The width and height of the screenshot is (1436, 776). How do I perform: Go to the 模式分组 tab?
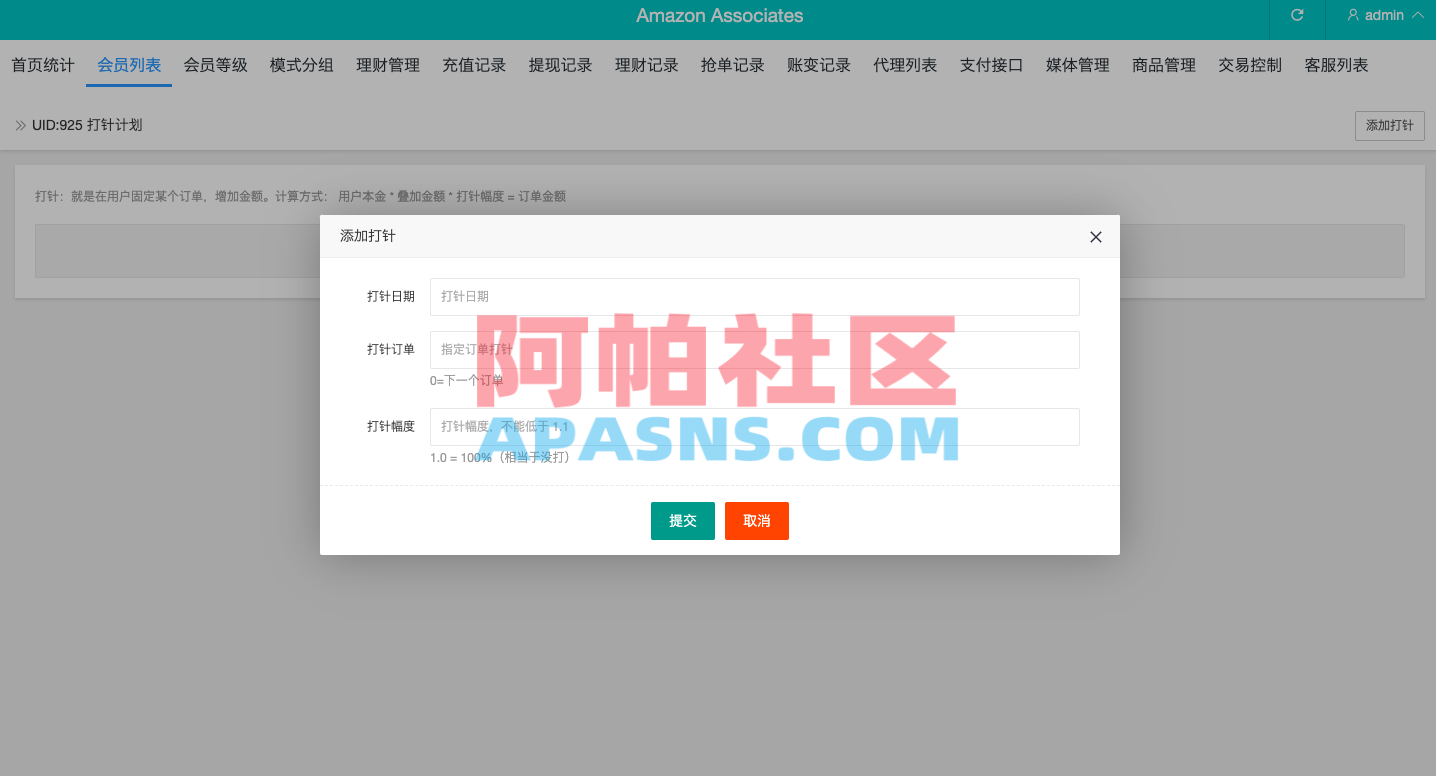[x=302, y=65]
